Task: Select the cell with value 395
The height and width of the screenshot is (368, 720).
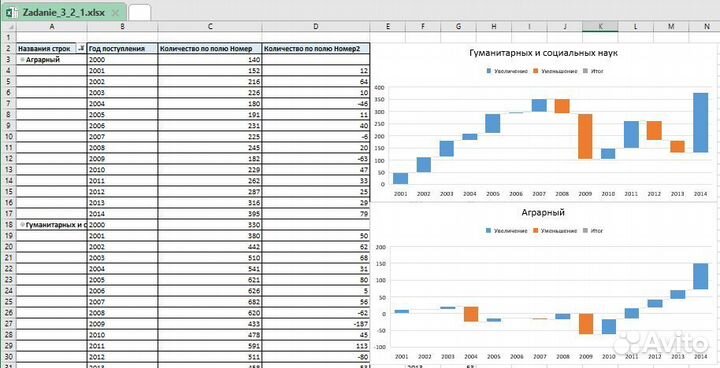Action: [210, 214]
